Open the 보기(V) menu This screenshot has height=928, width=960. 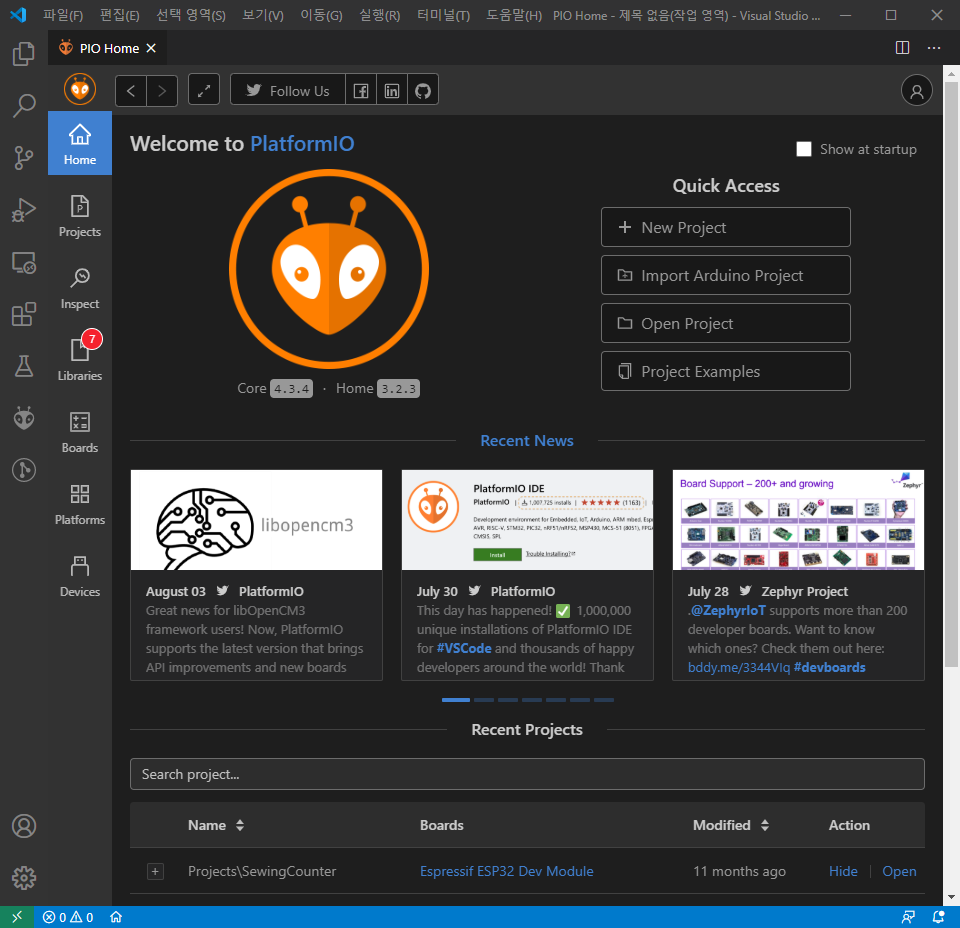(x=263, y=15)
